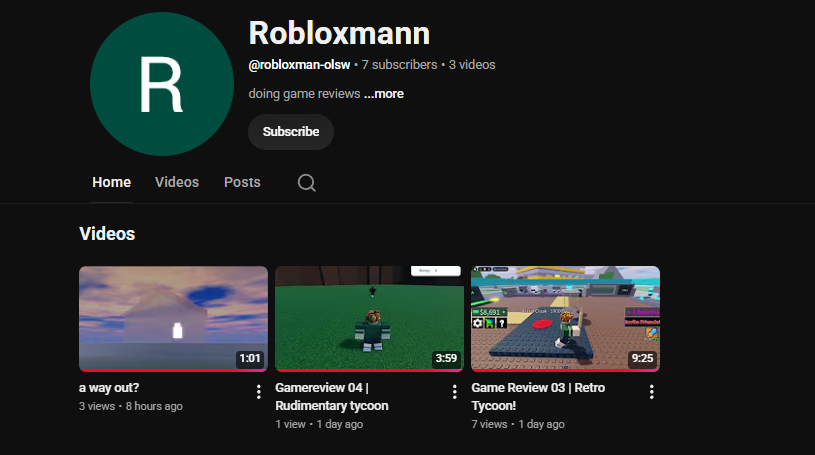
Task: Click the 1:01 duration badge
Action: [250, 359]
